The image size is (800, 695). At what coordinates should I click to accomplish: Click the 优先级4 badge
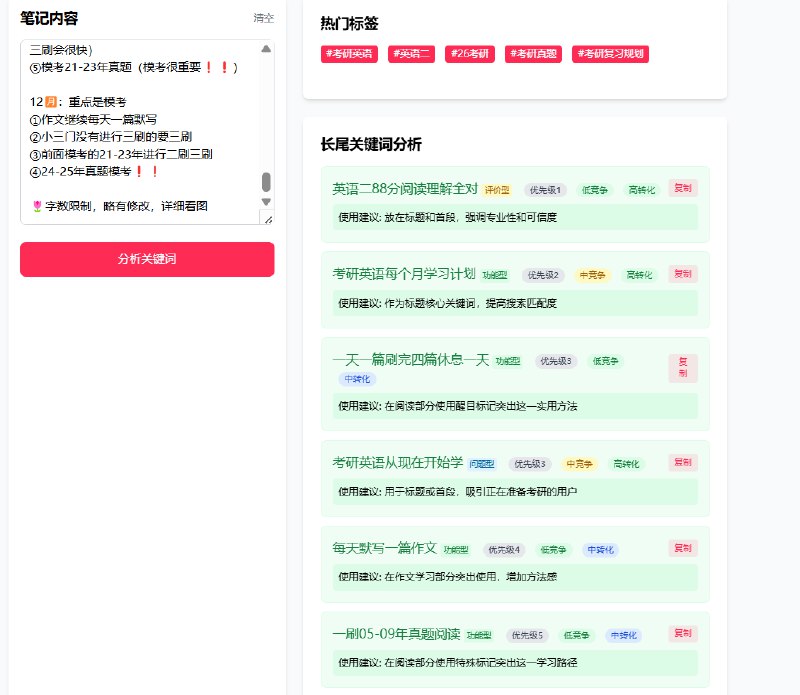pos(504,550)
